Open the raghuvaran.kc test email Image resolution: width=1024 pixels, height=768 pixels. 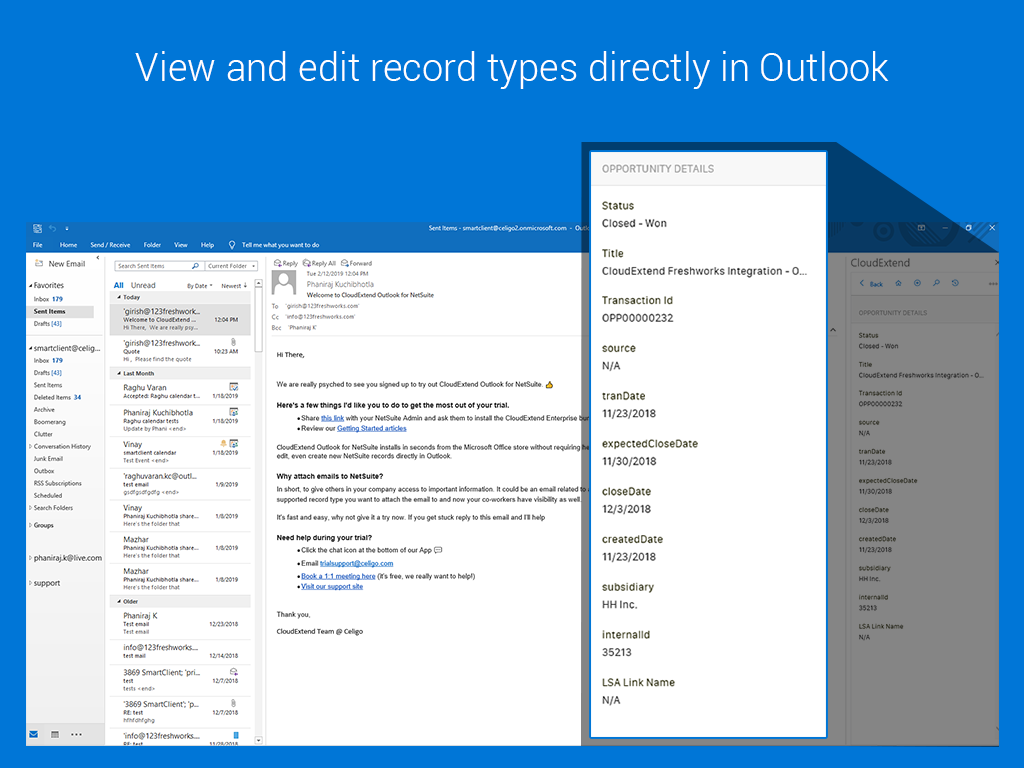tap(181, 484)
